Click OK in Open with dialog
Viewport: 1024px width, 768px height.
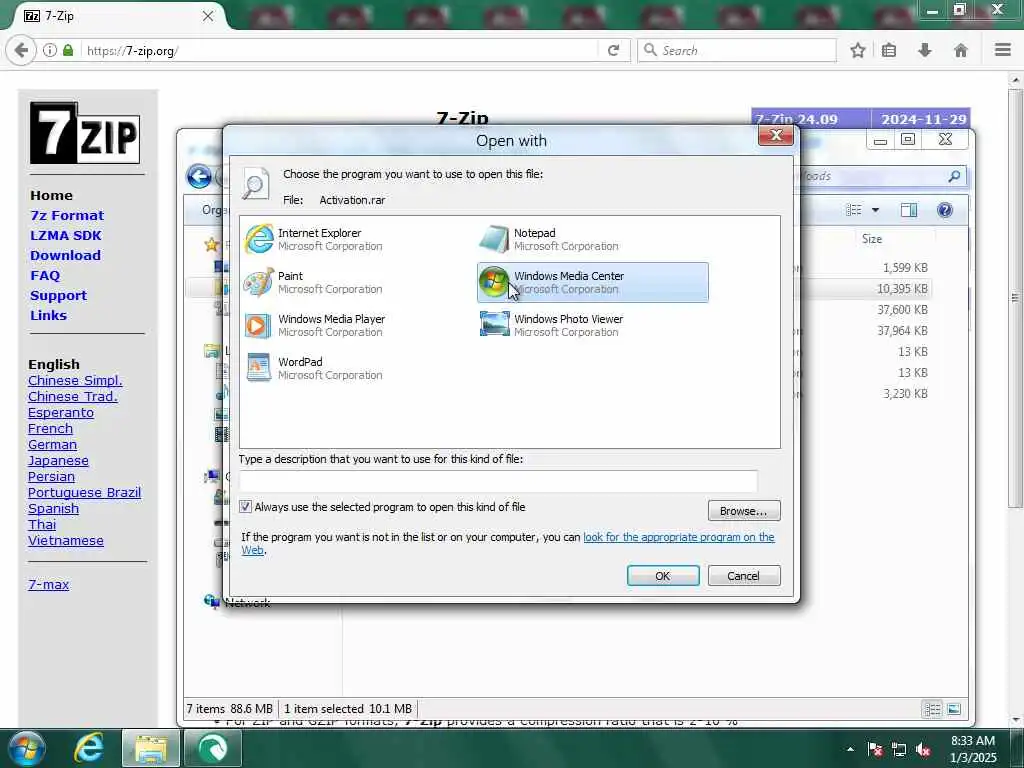coord(663,575)
